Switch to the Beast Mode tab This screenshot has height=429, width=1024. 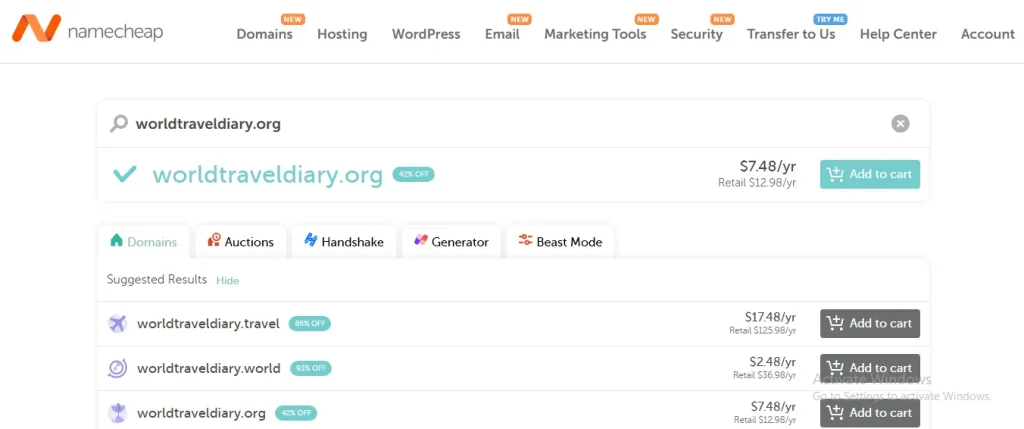click(x=560, y=242)
